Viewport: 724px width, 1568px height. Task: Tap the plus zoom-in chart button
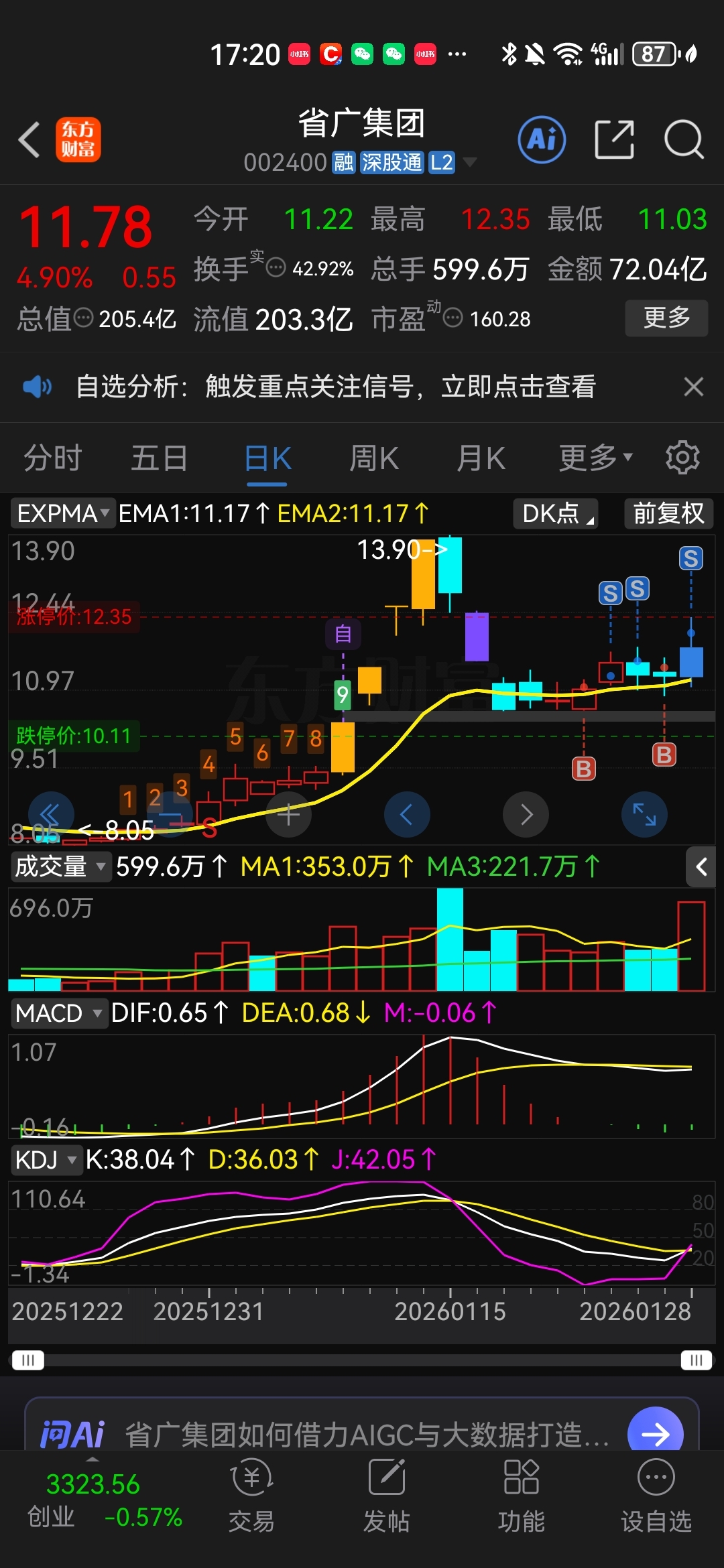pyautogui.click(x=288, y=815)
